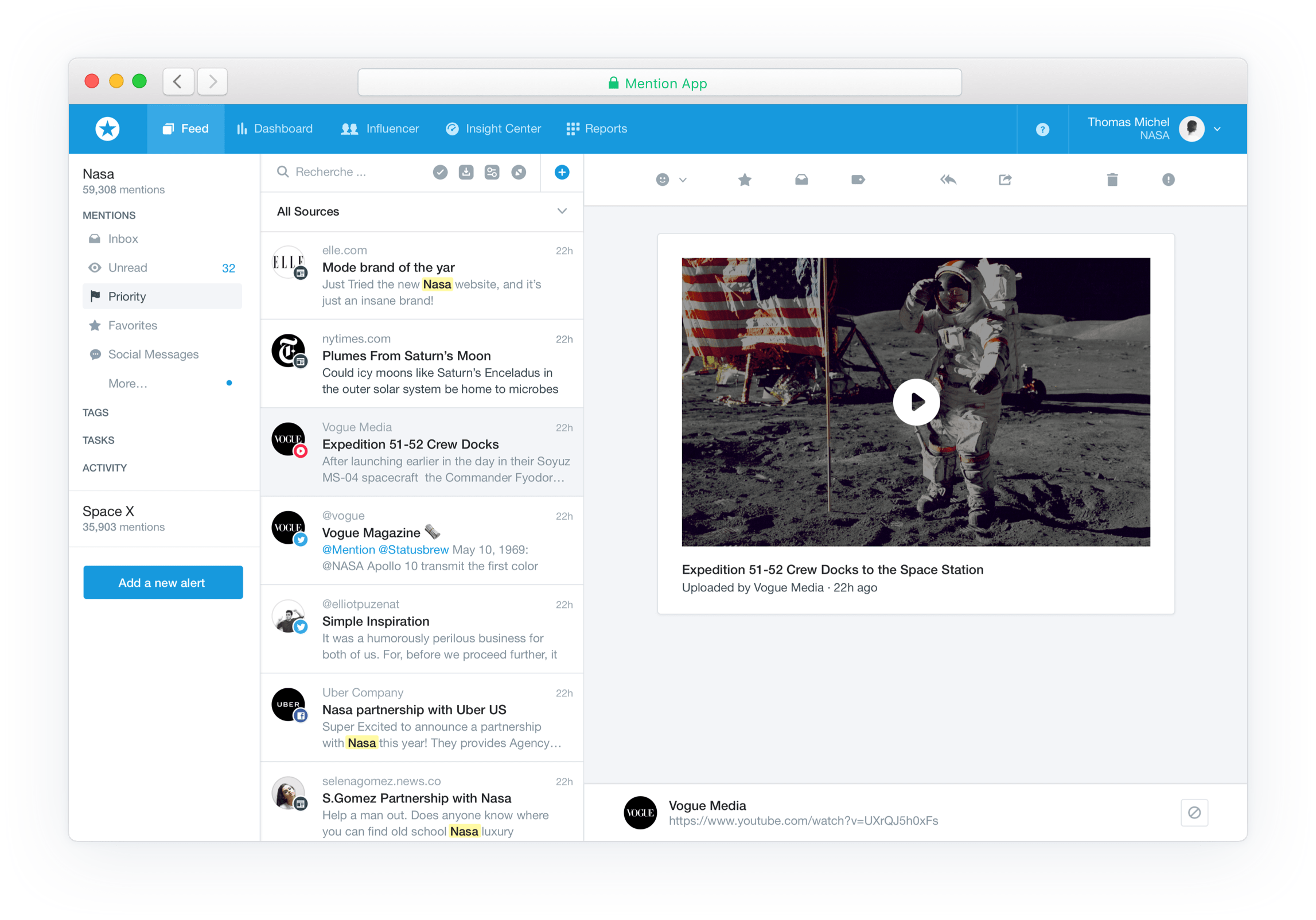Select Inbox in Mentions sidebar
Screen dimensions: 1316x920
tap(162, 239)
